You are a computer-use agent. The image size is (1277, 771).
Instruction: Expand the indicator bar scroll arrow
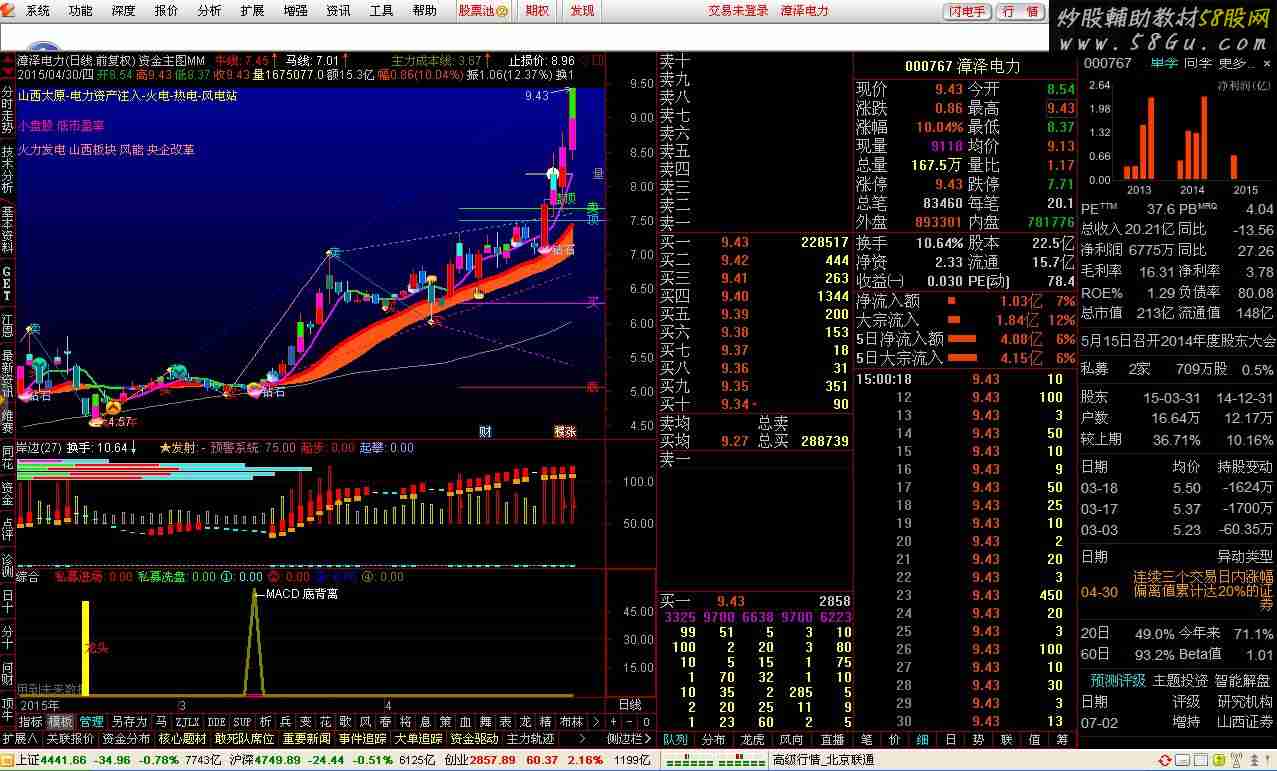(597, 721)
